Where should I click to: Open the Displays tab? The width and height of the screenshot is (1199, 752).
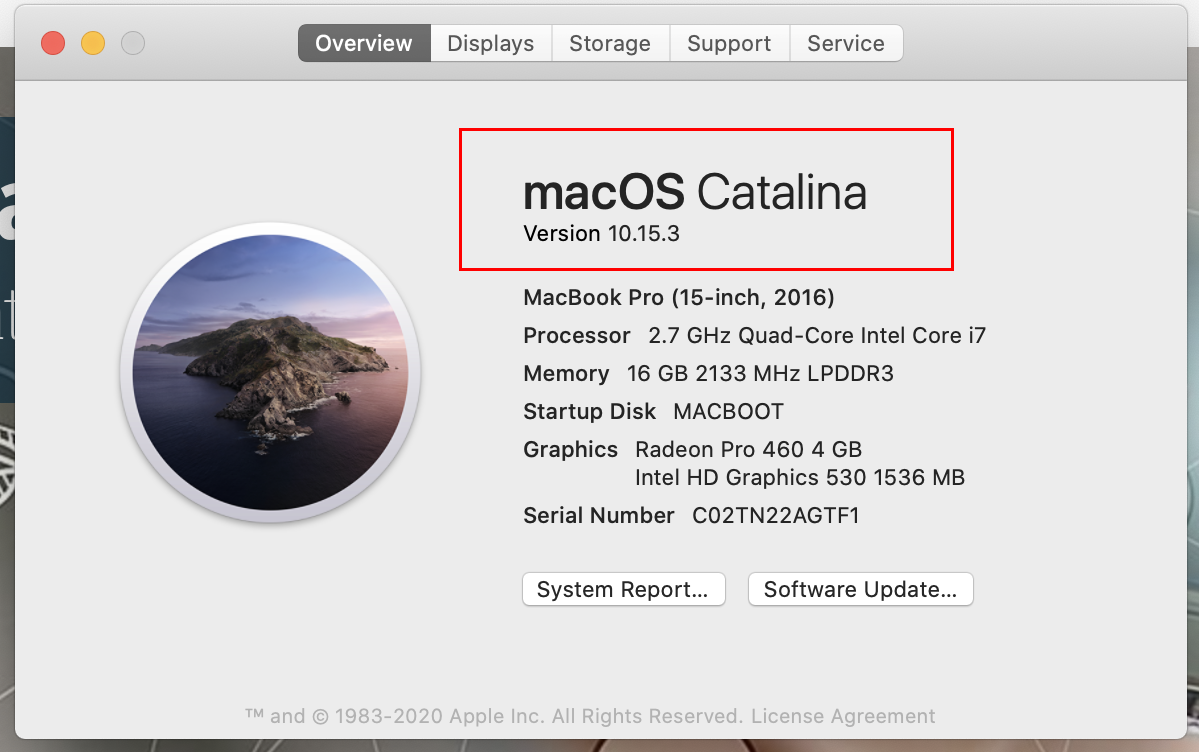coord(491,43)
